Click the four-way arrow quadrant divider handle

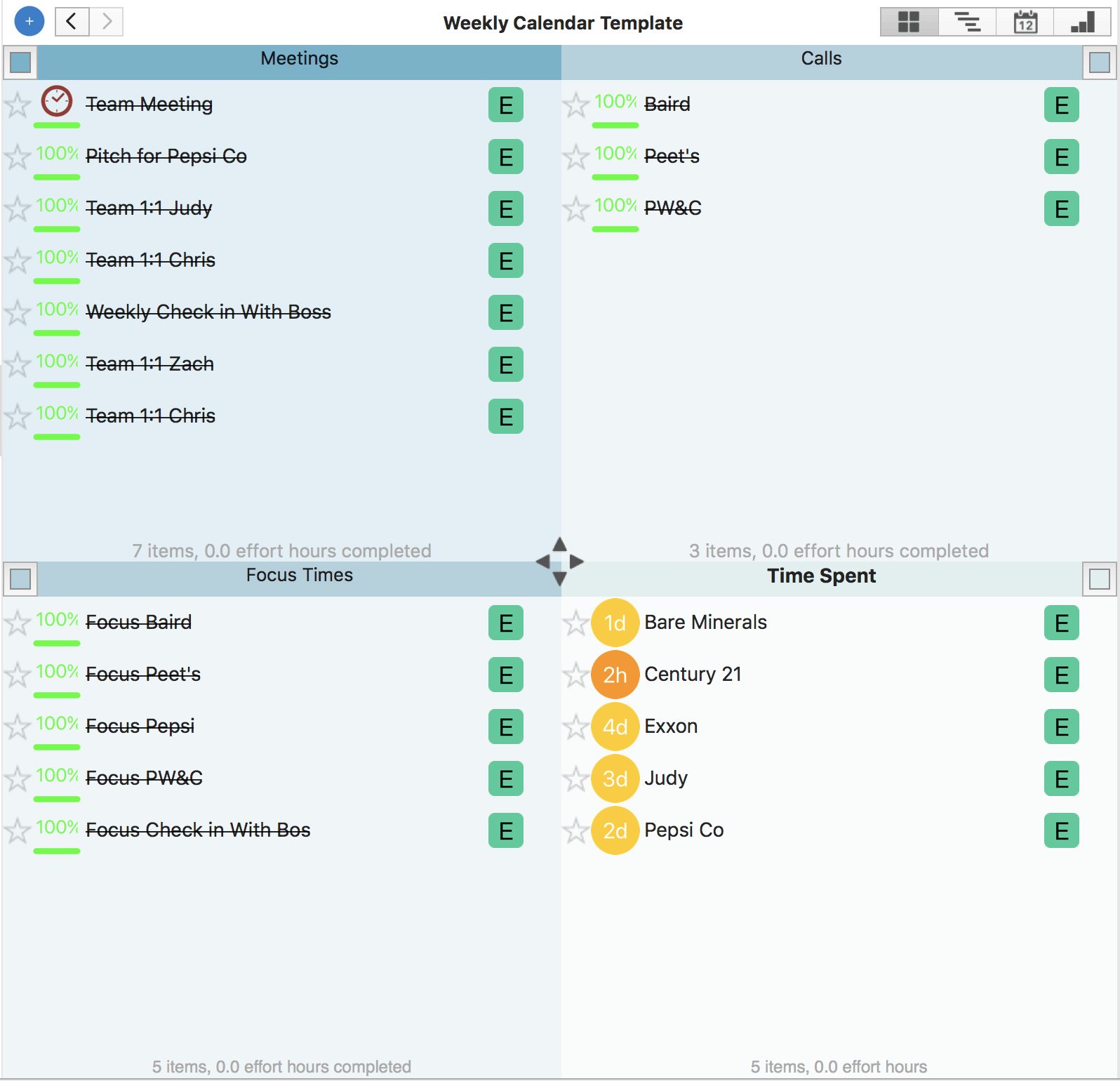point(559,562)
